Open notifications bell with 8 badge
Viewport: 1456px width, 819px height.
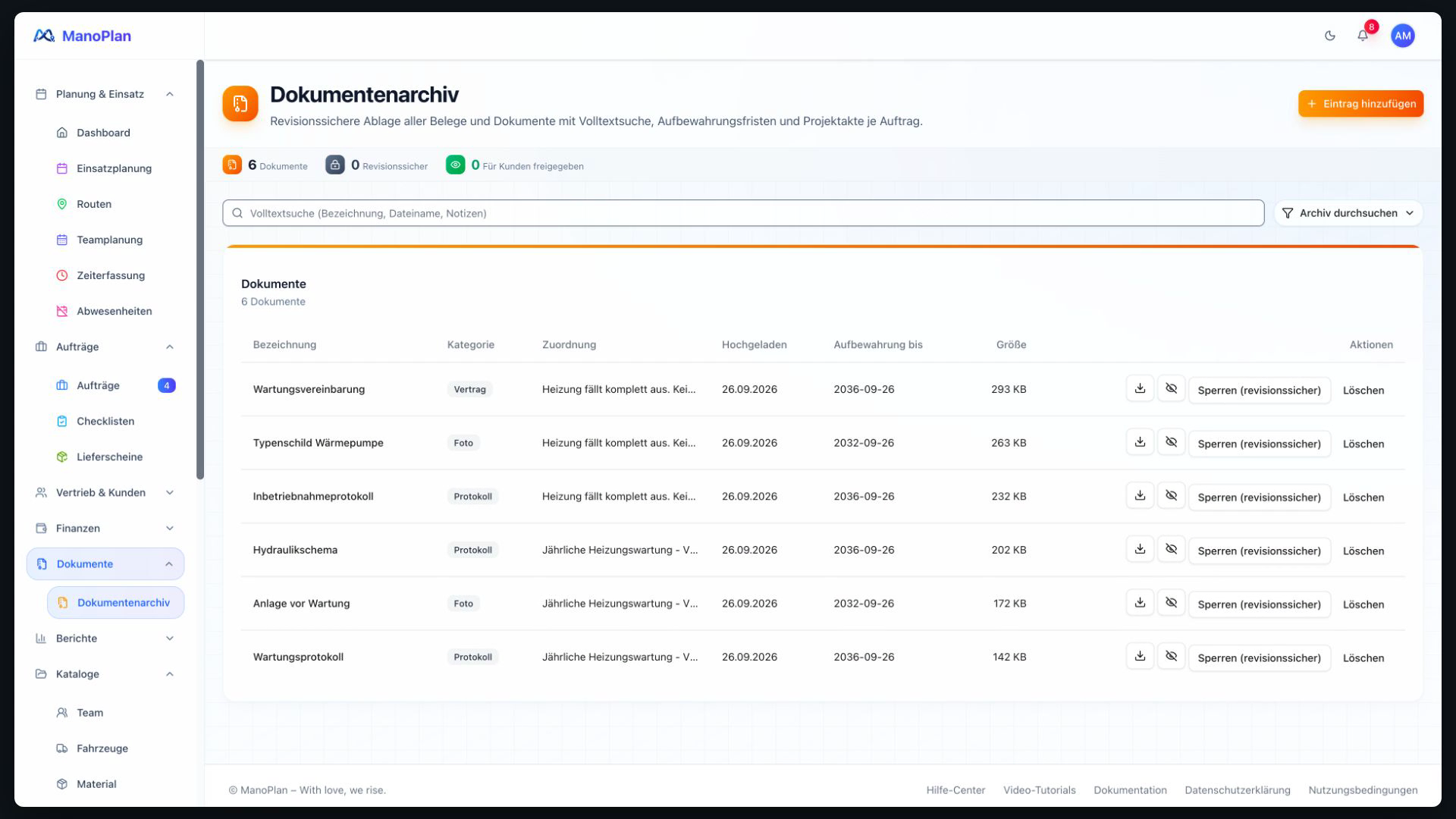(1363, 36)
